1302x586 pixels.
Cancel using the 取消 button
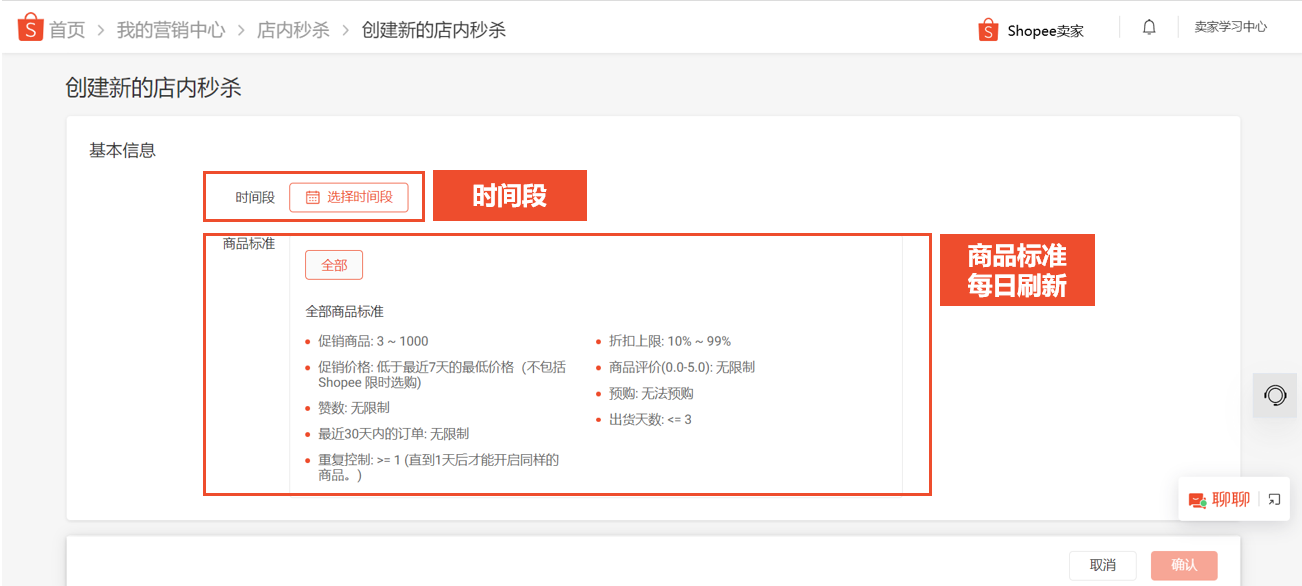1102,564
